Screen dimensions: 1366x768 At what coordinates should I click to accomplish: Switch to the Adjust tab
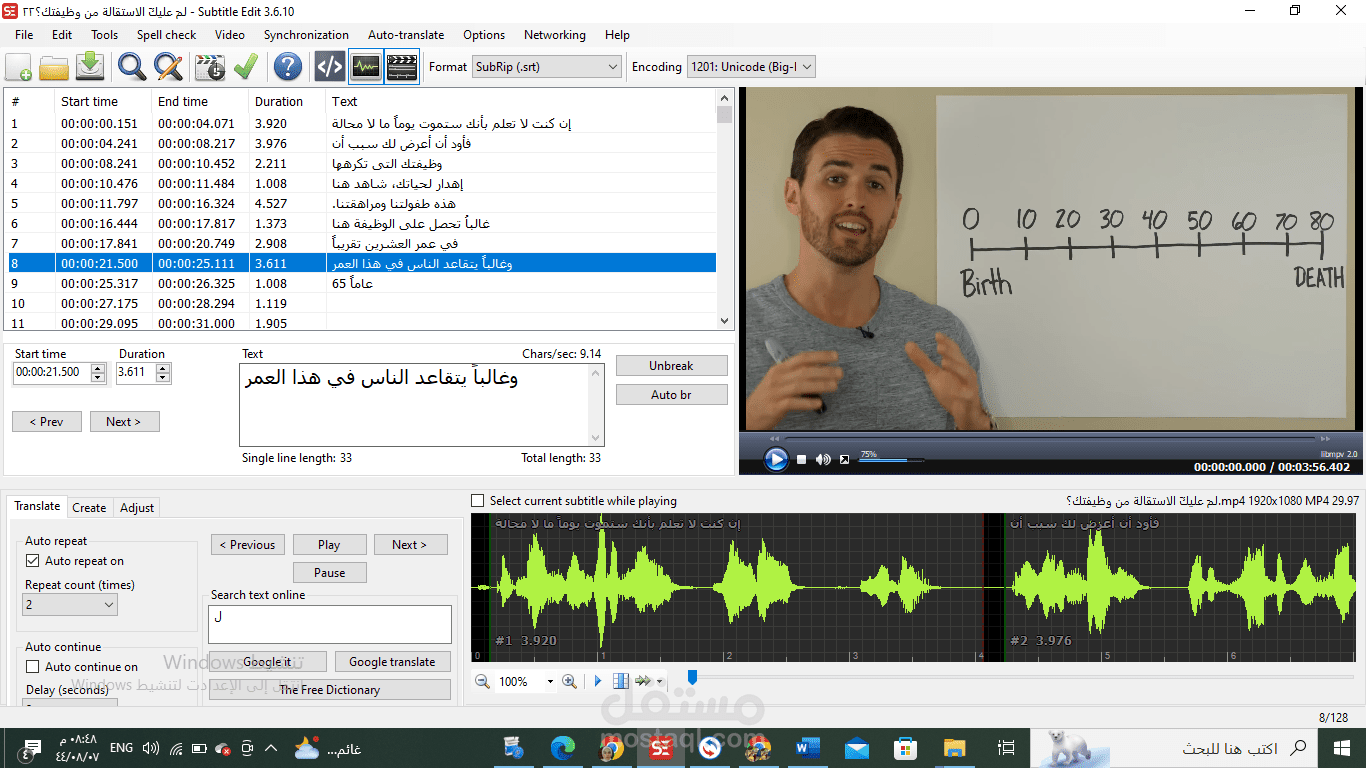[137, 508]
